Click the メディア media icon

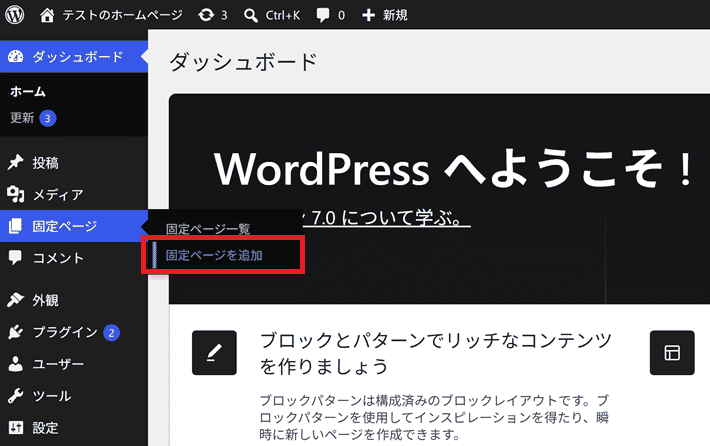tap(15, 194)
